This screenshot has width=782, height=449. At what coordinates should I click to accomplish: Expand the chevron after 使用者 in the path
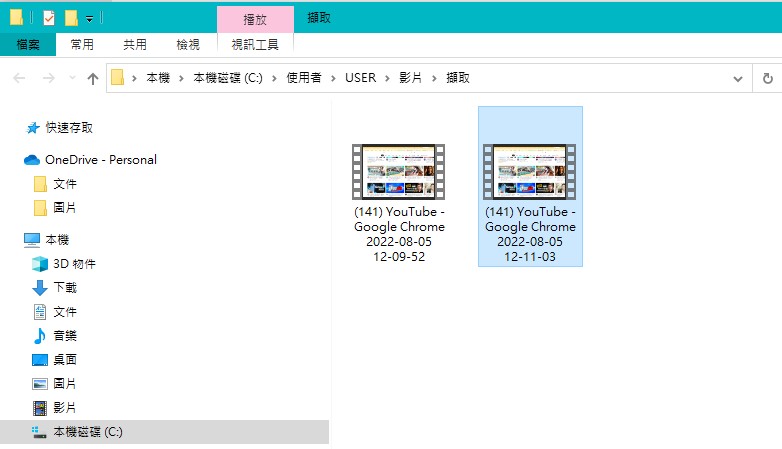click(333, 78)
